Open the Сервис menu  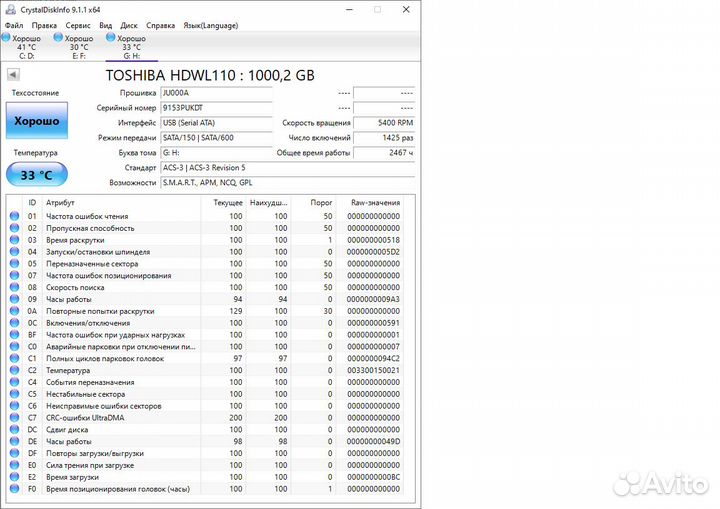click(77, 25)
